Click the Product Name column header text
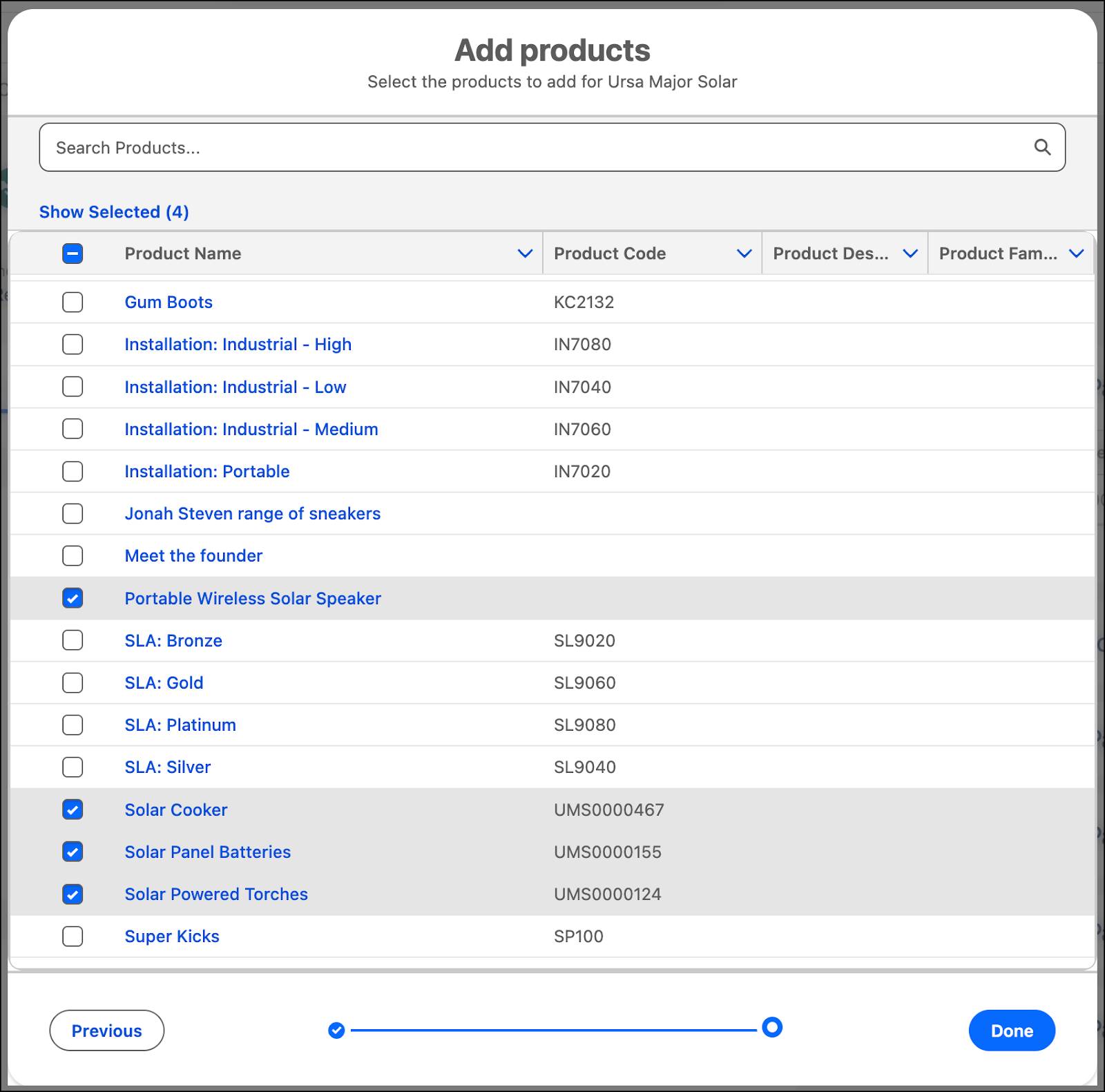The image size is (1105, 1092). pyautogui.click(x=183, y=253)
